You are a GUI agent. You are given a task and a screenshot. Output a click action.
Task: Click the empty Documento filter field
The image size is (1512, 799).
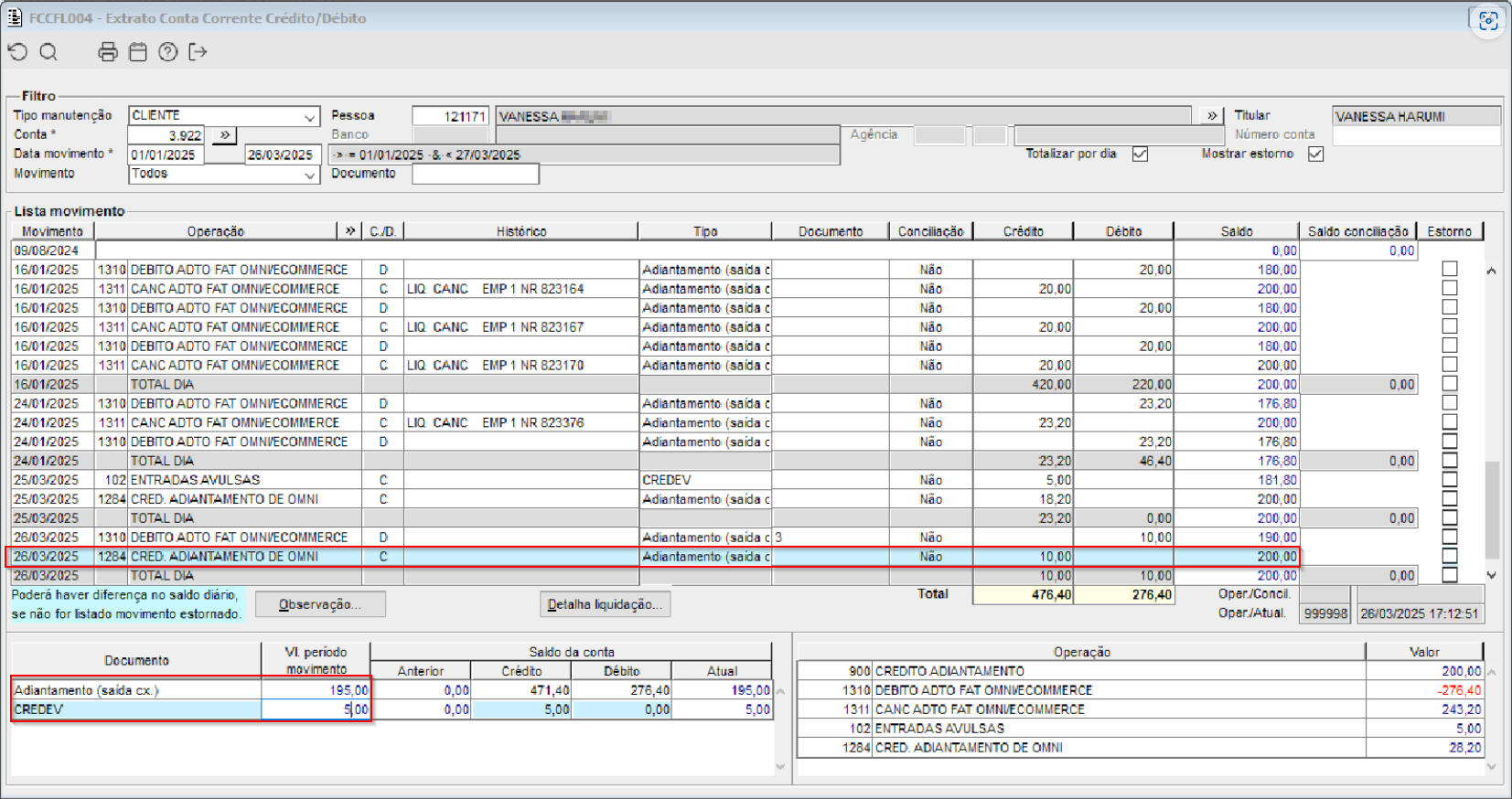(x=476, y=174)
